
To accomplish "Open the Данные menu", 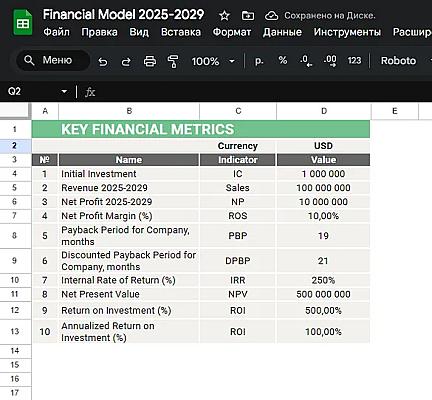I will (282, 32).
